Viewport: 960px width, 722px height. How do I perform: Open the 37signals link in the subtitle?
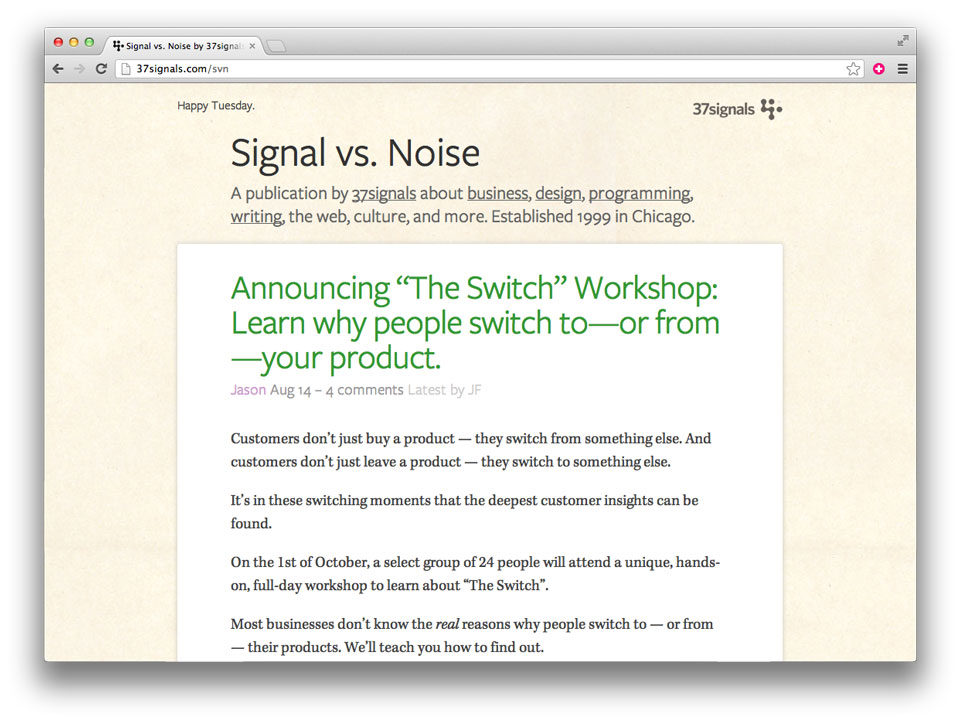coord(384,194)
